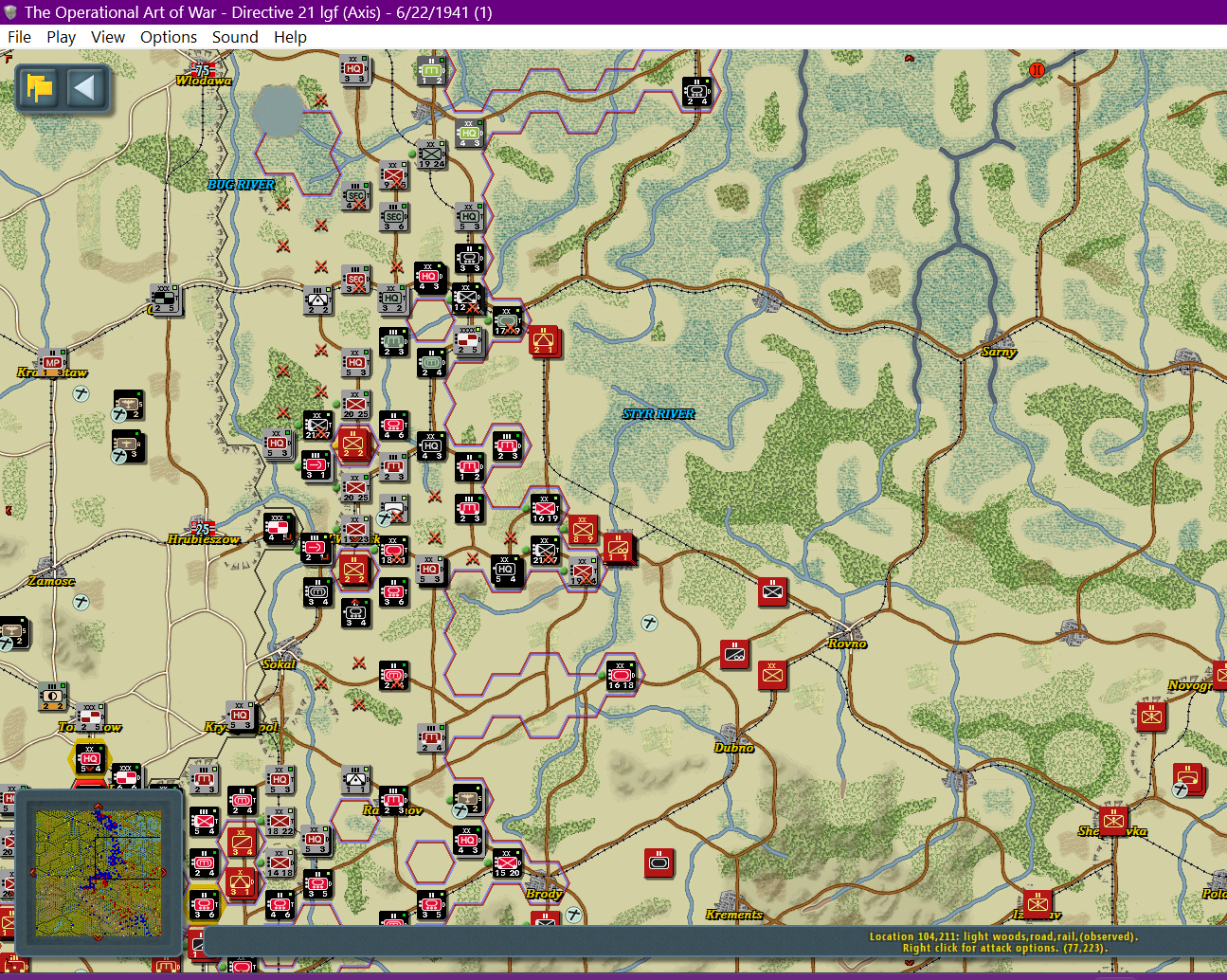The width and height of the screenshot is (1227, 980).
Task: Open the View menu
Action: [108, 37]
